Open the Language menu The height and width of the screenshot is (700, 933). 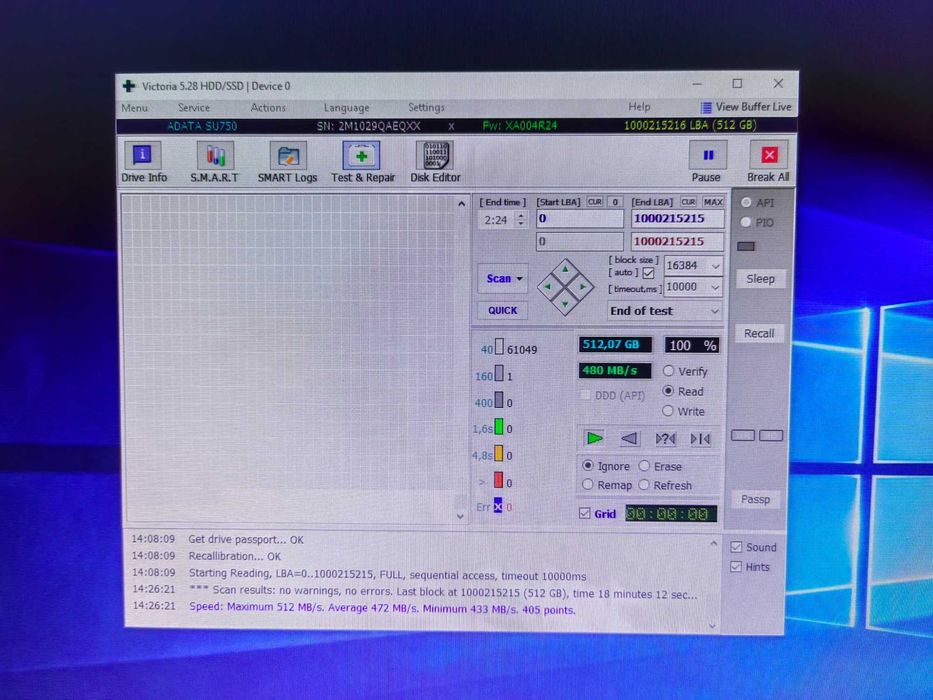(x=346, y=108)
